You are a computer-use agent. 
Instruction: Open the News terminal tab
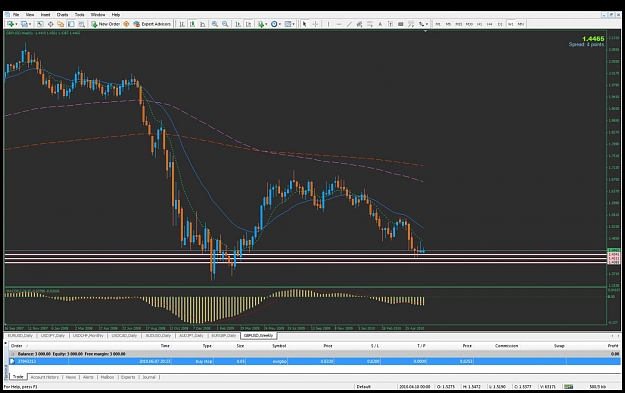coord(71,377)
